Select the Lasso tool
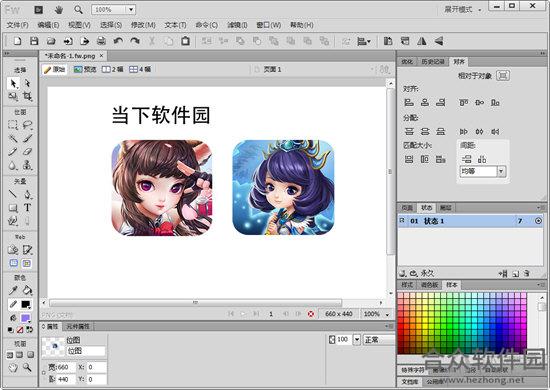Viewport: 550px width, 390px height. (x=27, y=125)
